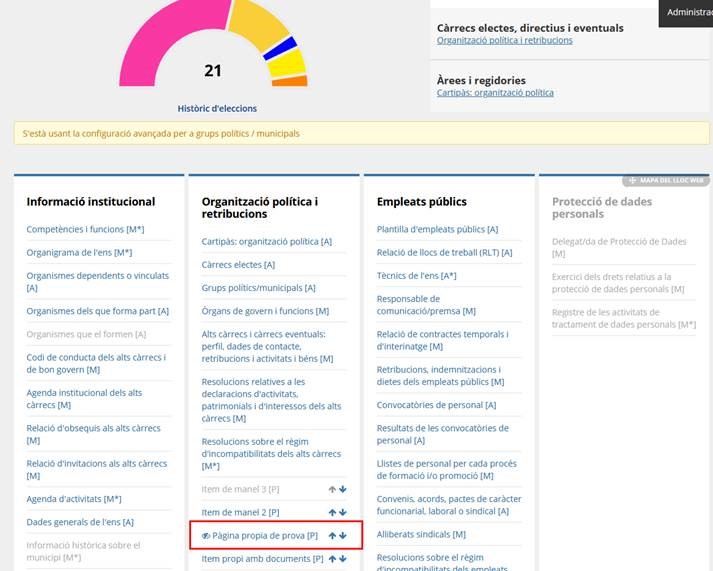Open 'Històric d'eleccions' link under chart
This screenshot has width=713, height=571.
[217, 108]
